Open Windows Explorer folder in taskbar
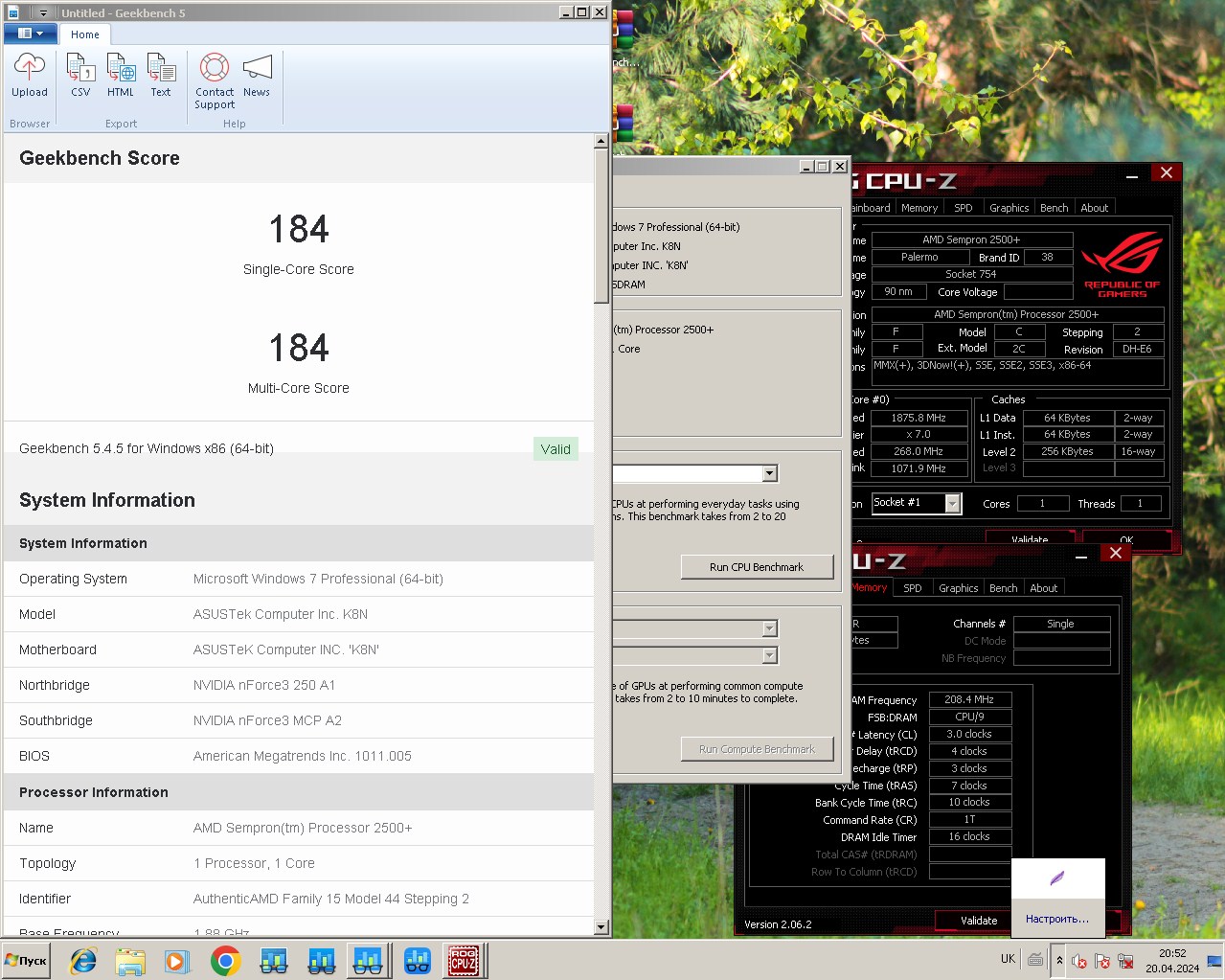The image size is (1225, 980). pos(130,961)
